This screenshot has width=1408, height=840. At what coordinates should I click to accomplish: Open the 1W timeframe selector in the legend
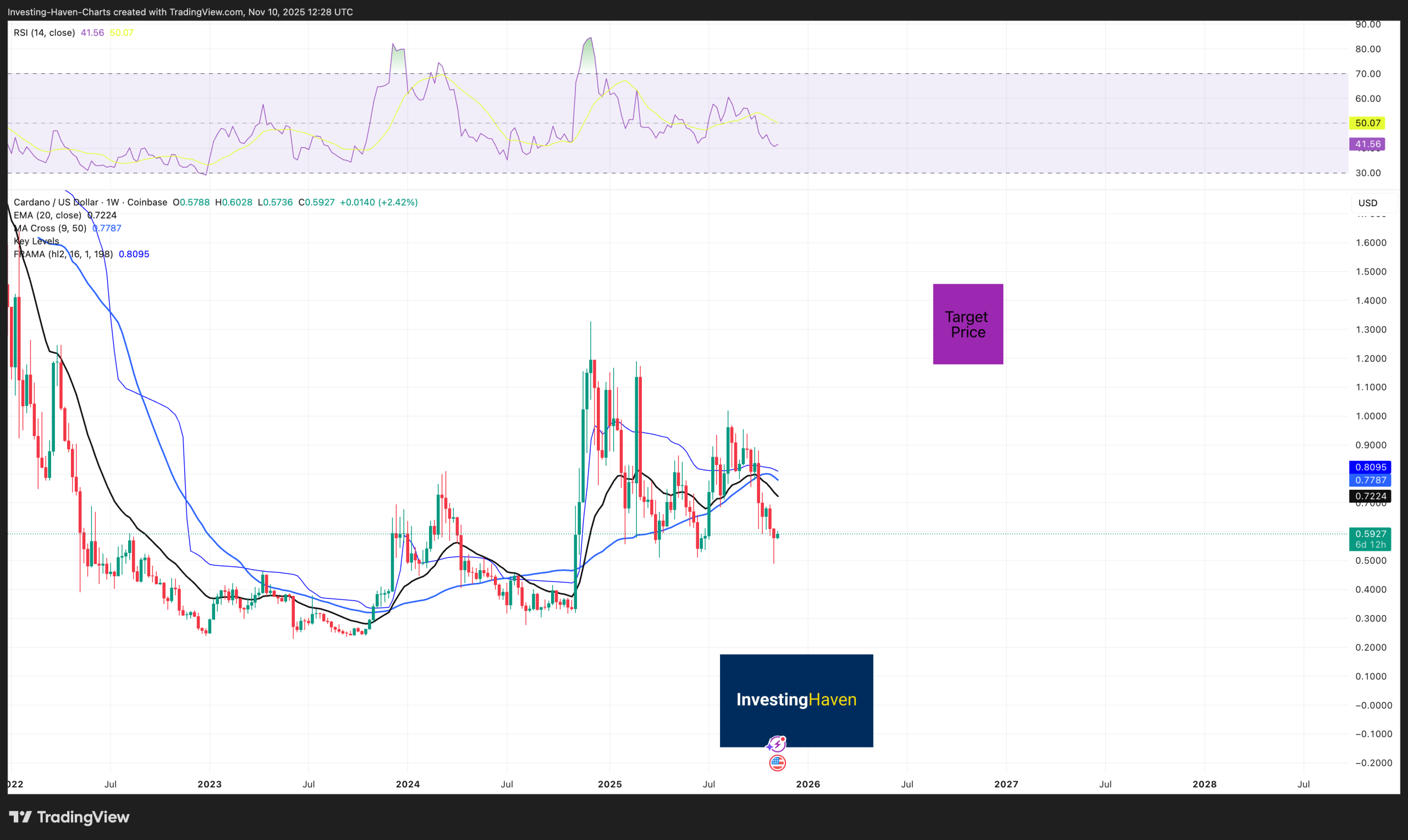point(111,202)
